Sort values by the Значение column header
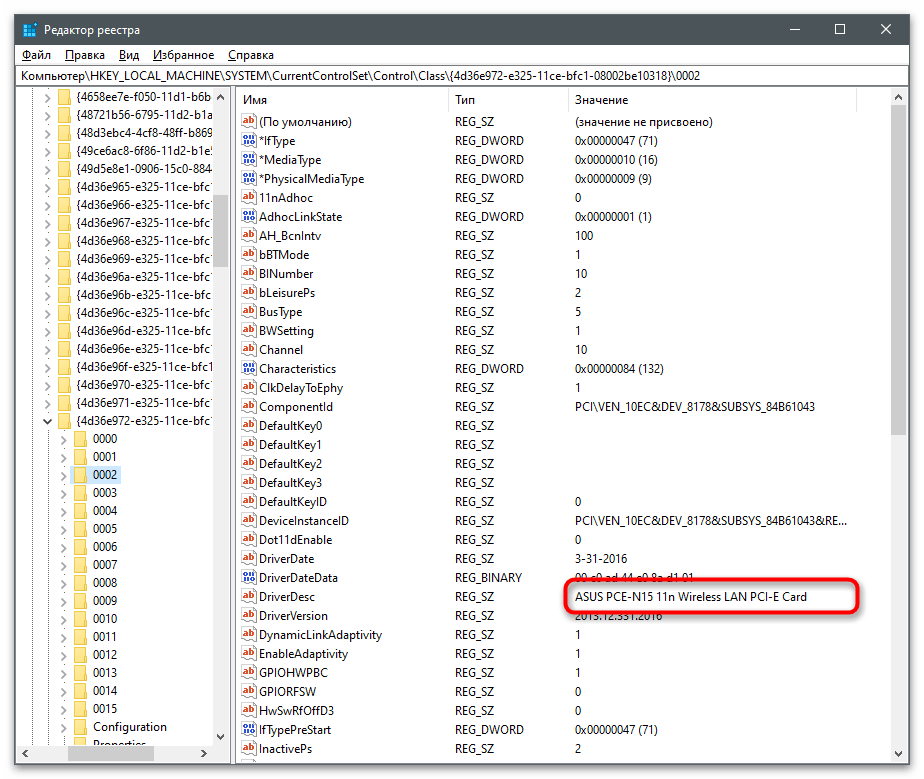 coord(712,100)
